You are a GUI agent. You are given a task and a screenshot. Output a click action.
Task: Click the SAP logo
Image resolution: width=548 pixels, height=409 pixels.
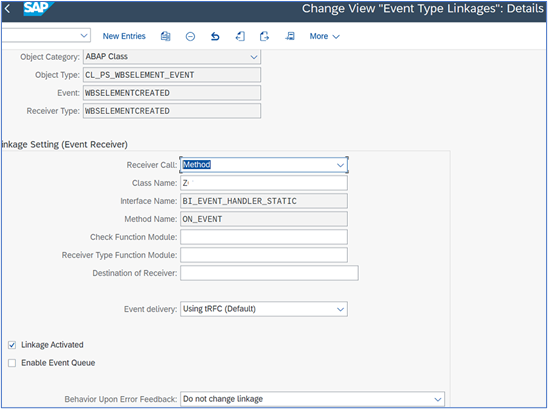[38, 8]
